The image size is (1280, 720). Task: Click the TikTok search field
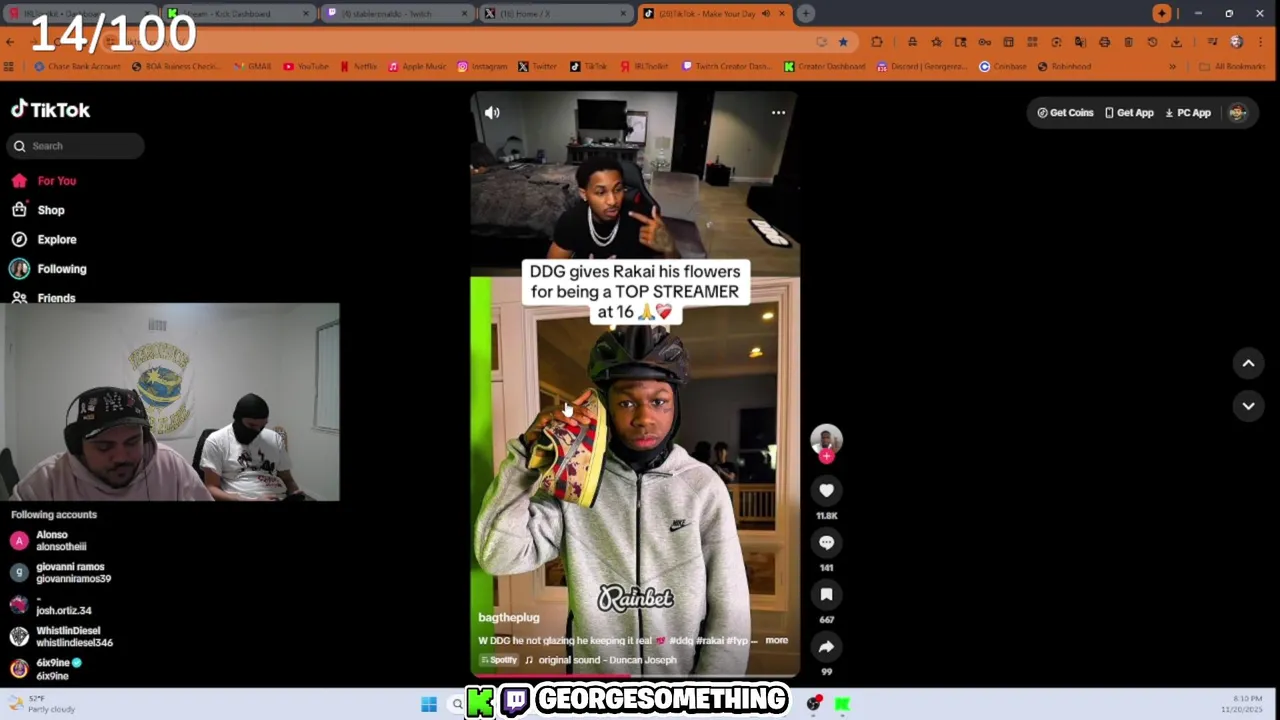coord(76,146)
